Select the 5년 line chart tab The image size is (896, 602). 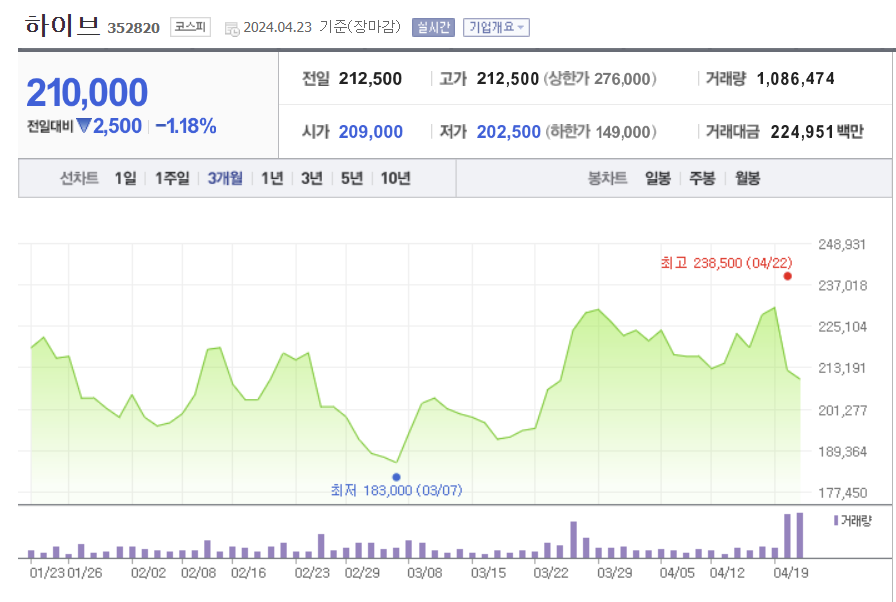352,178
